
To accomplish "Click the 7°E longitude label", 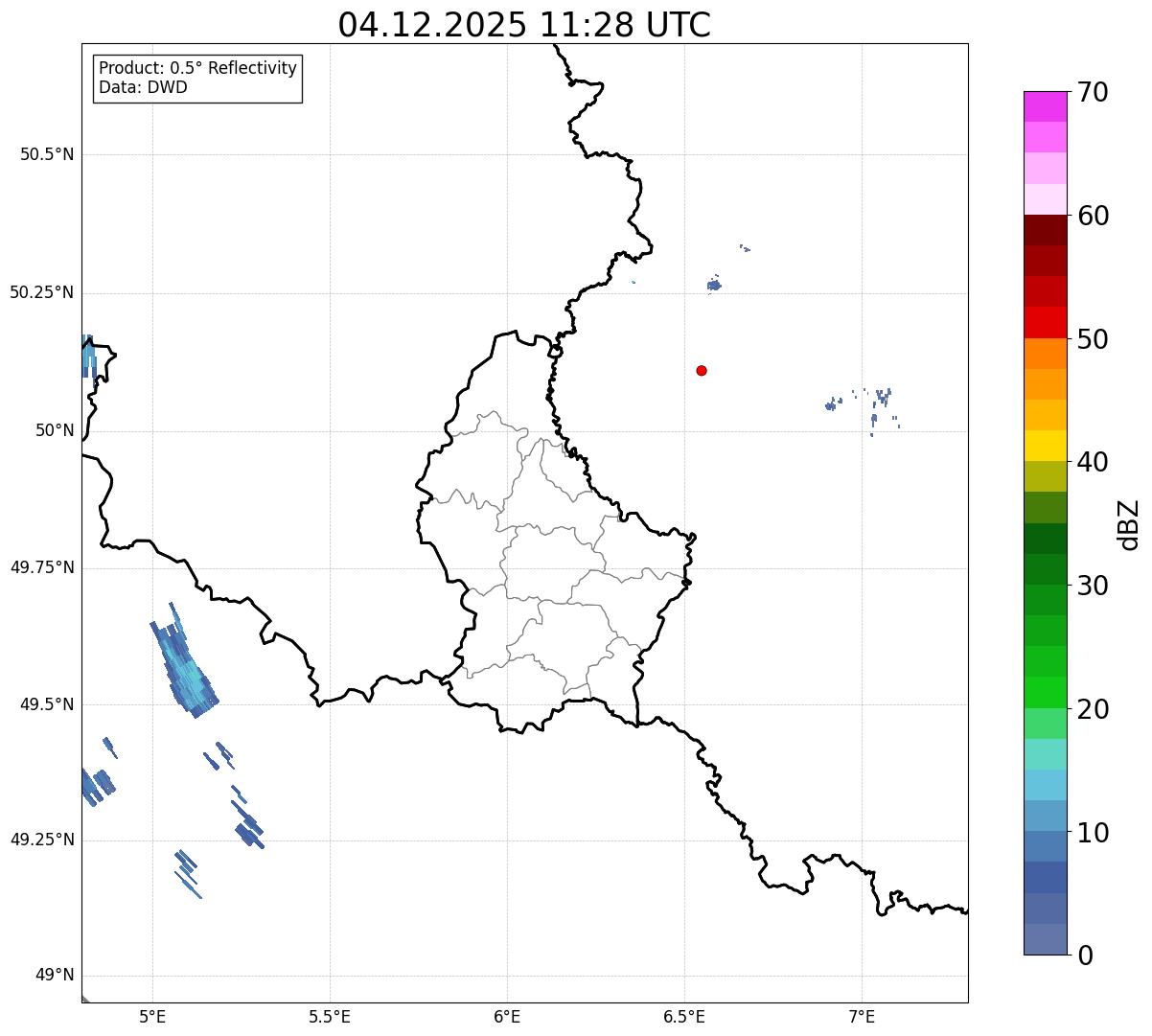I will point(862,1017).
